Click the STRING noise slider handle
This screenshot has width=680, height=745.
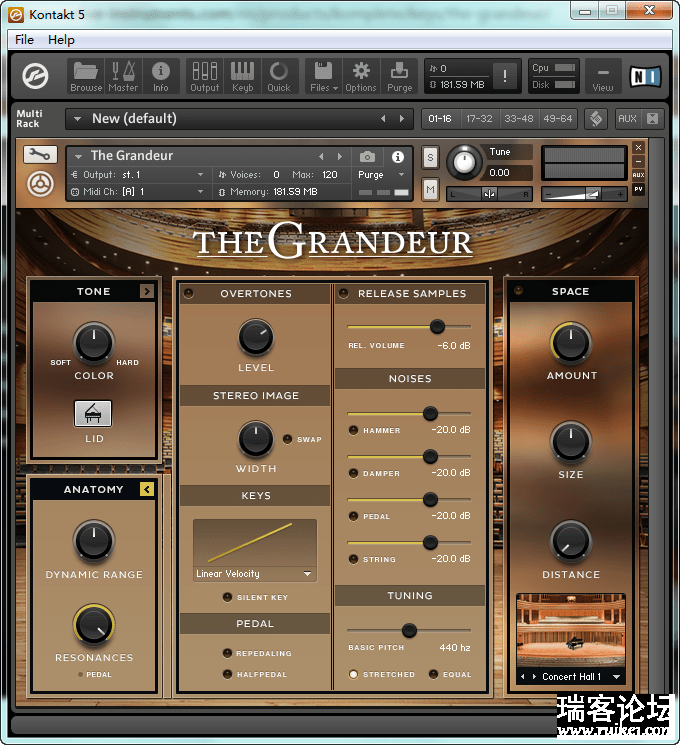tap(430, 542)
